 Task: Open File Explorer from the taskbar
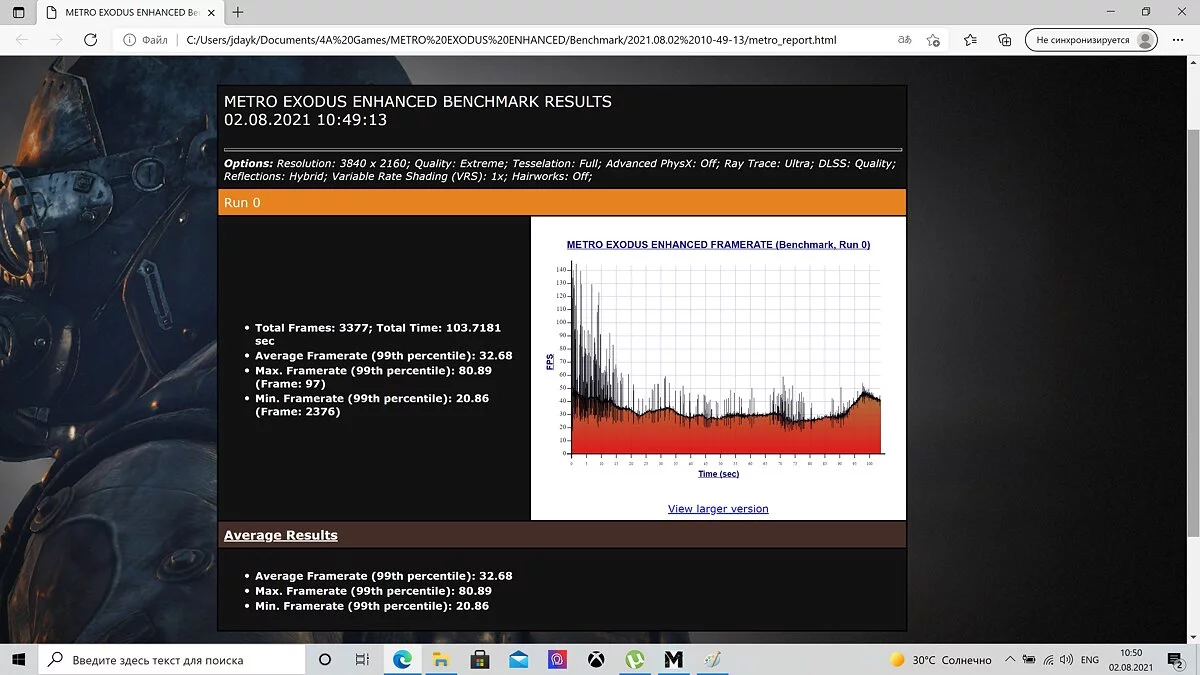[x=440, y=660]
